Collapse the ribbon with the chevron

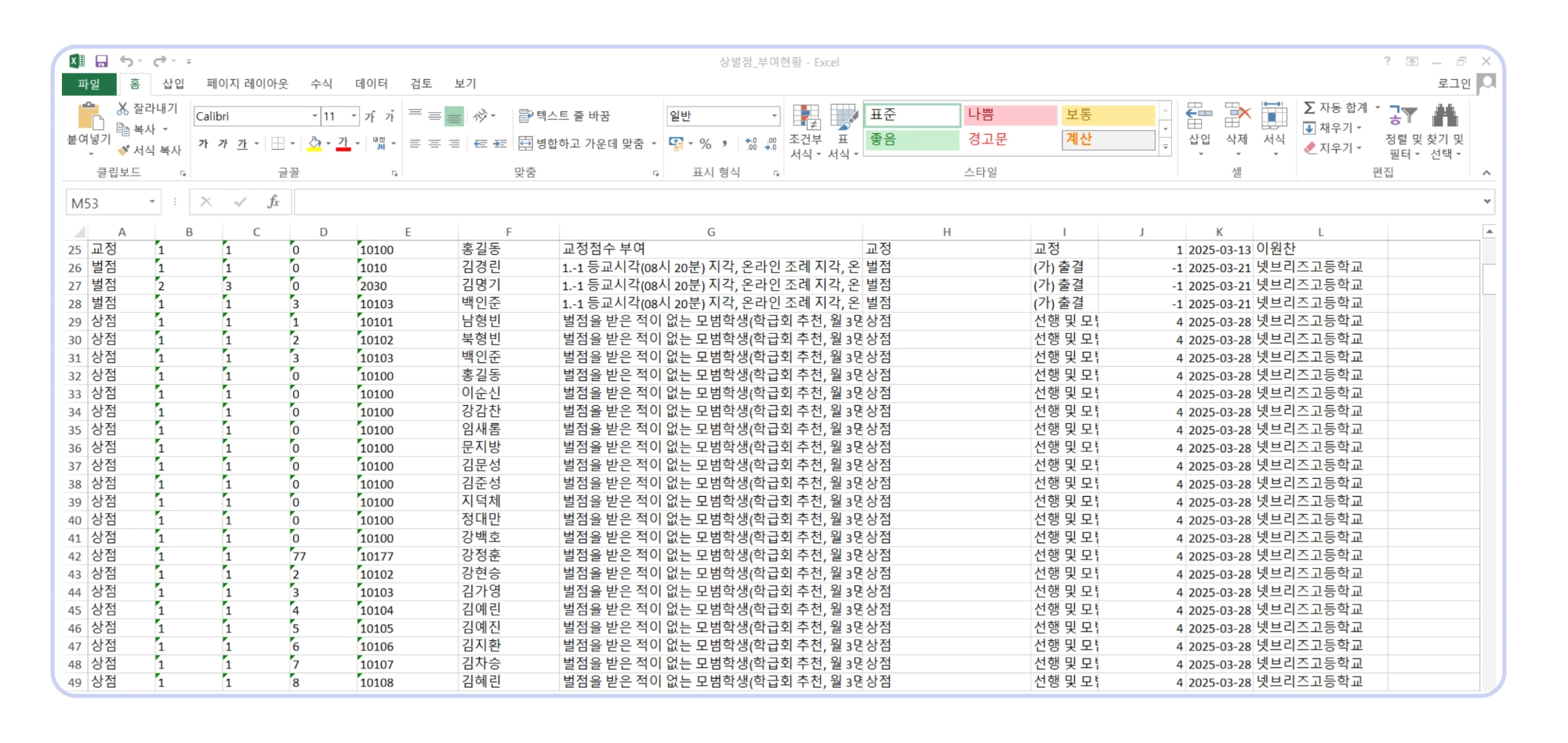tap(1486, 172)
